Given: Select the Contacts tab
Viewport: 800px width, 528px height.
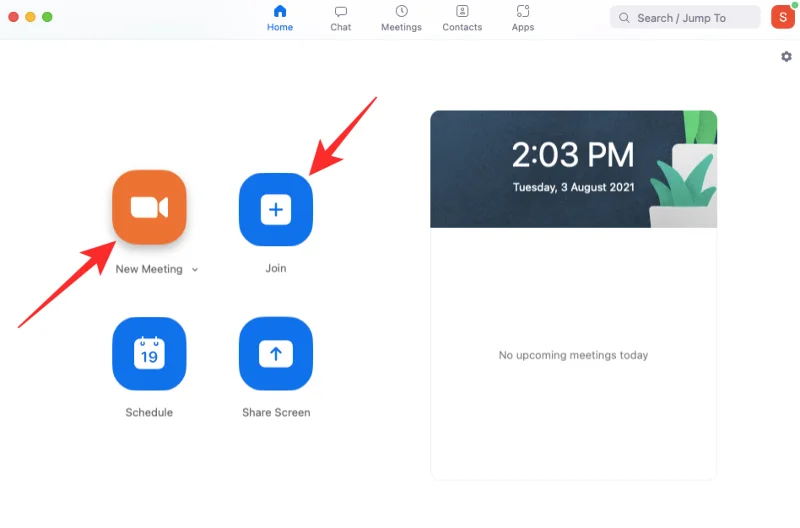Looking at the screenshot, I should coord(462,18).
